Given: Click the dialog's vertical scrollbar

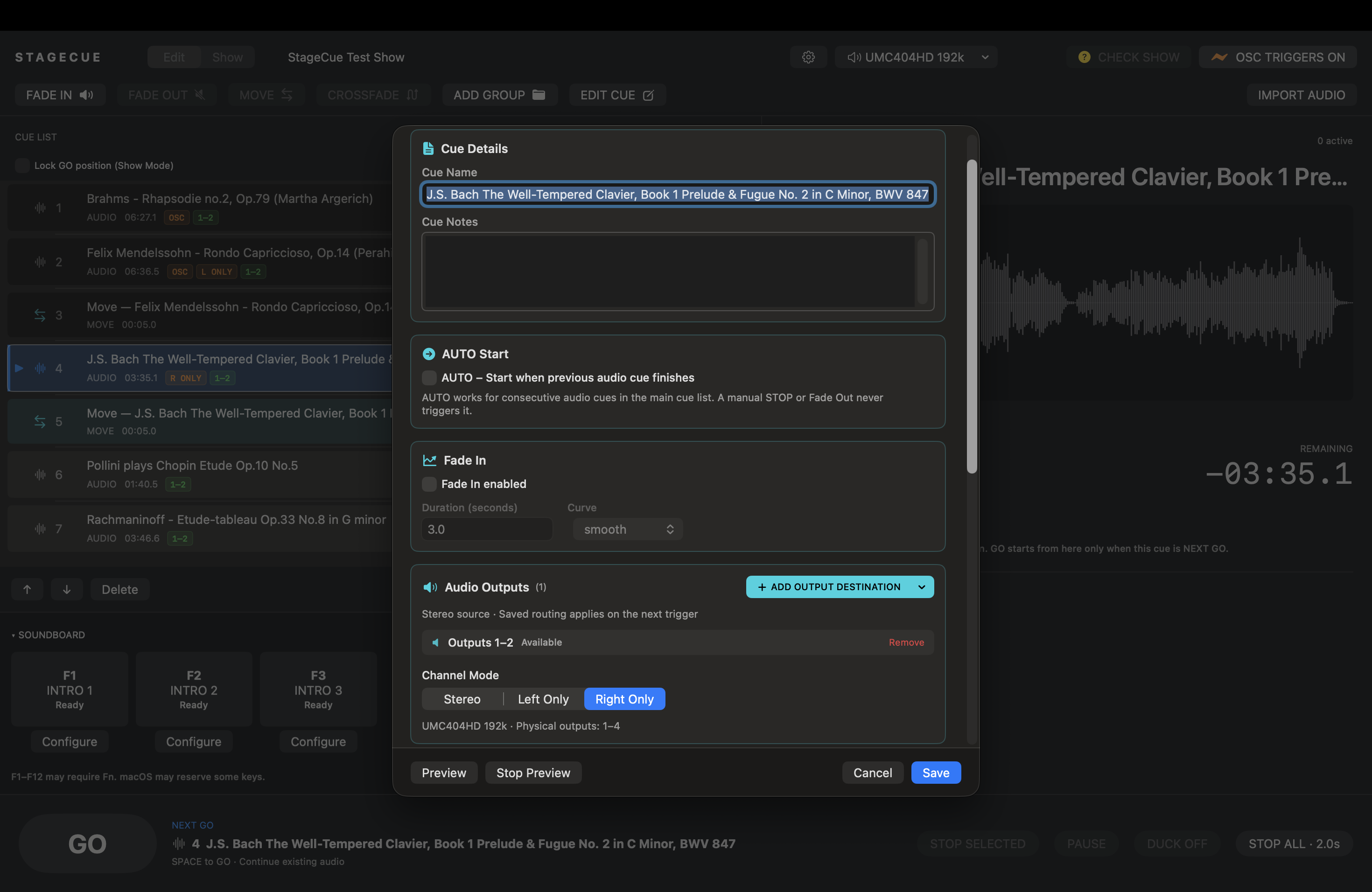Looking at the screenshot, I should click(x=972, y=316).
